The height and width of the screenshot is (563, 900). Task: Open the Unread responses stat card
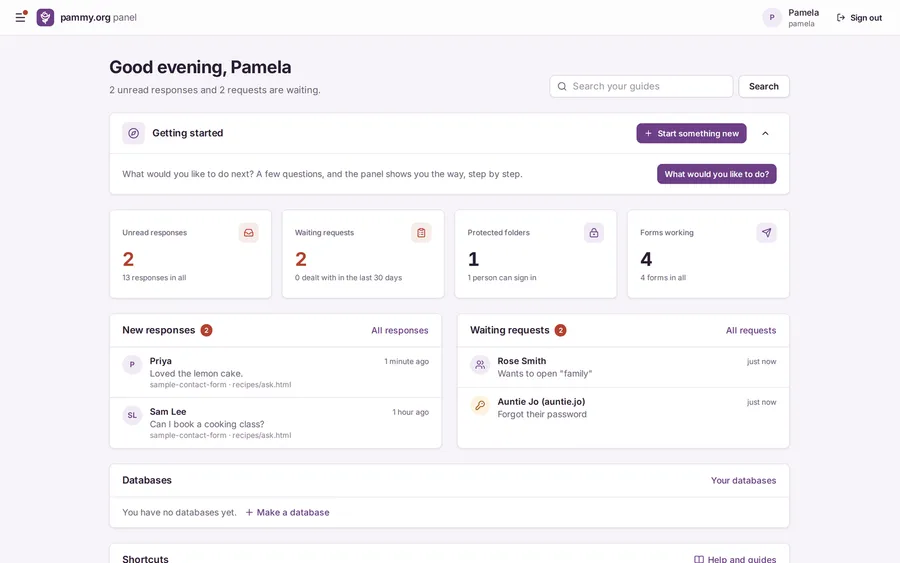(x=191, y=254)
